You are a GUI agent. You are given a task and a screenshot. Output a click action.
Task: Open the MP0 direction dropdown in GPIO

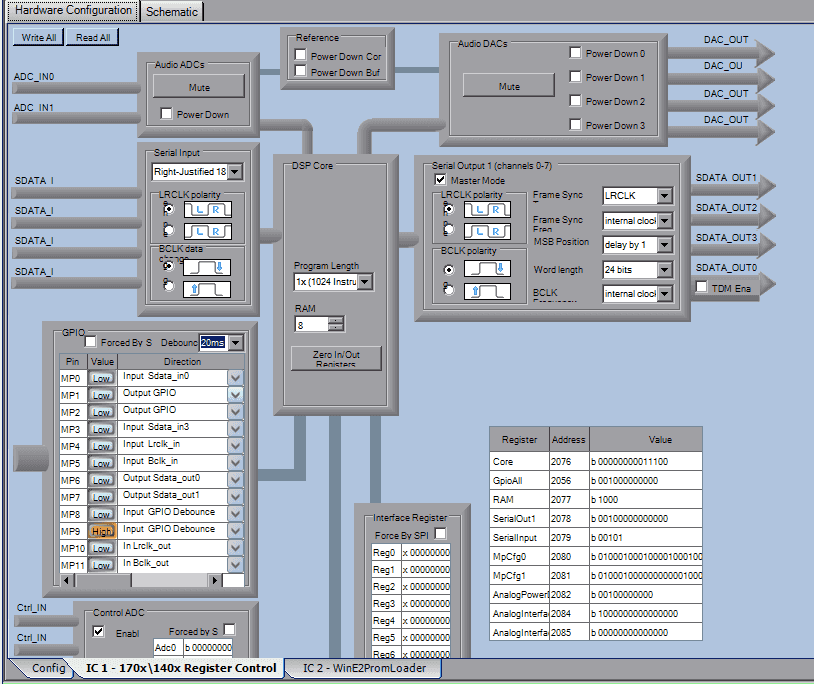coord(236,378)
